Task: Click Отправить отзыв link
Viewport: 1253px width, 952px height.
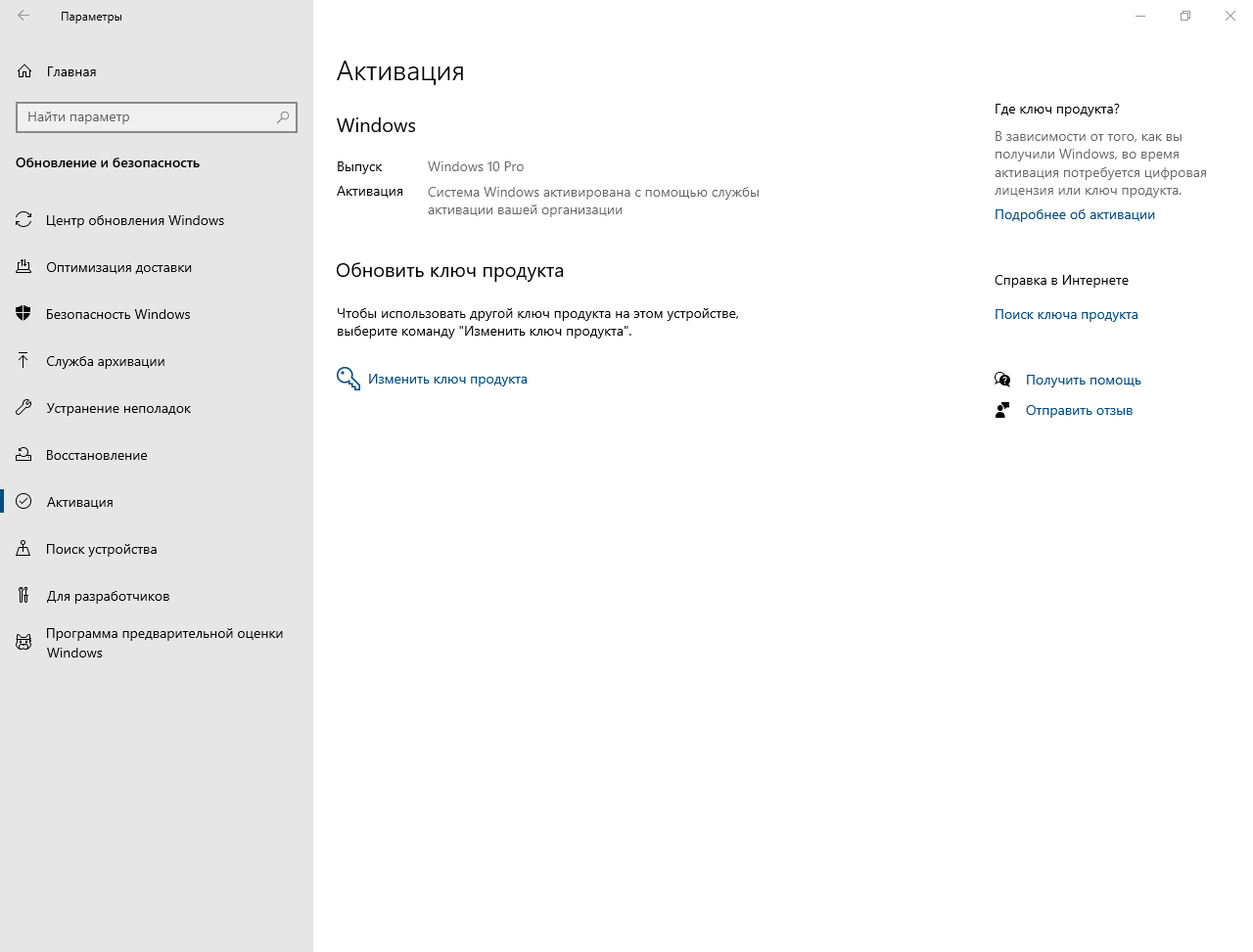Action: (1079, 410)
